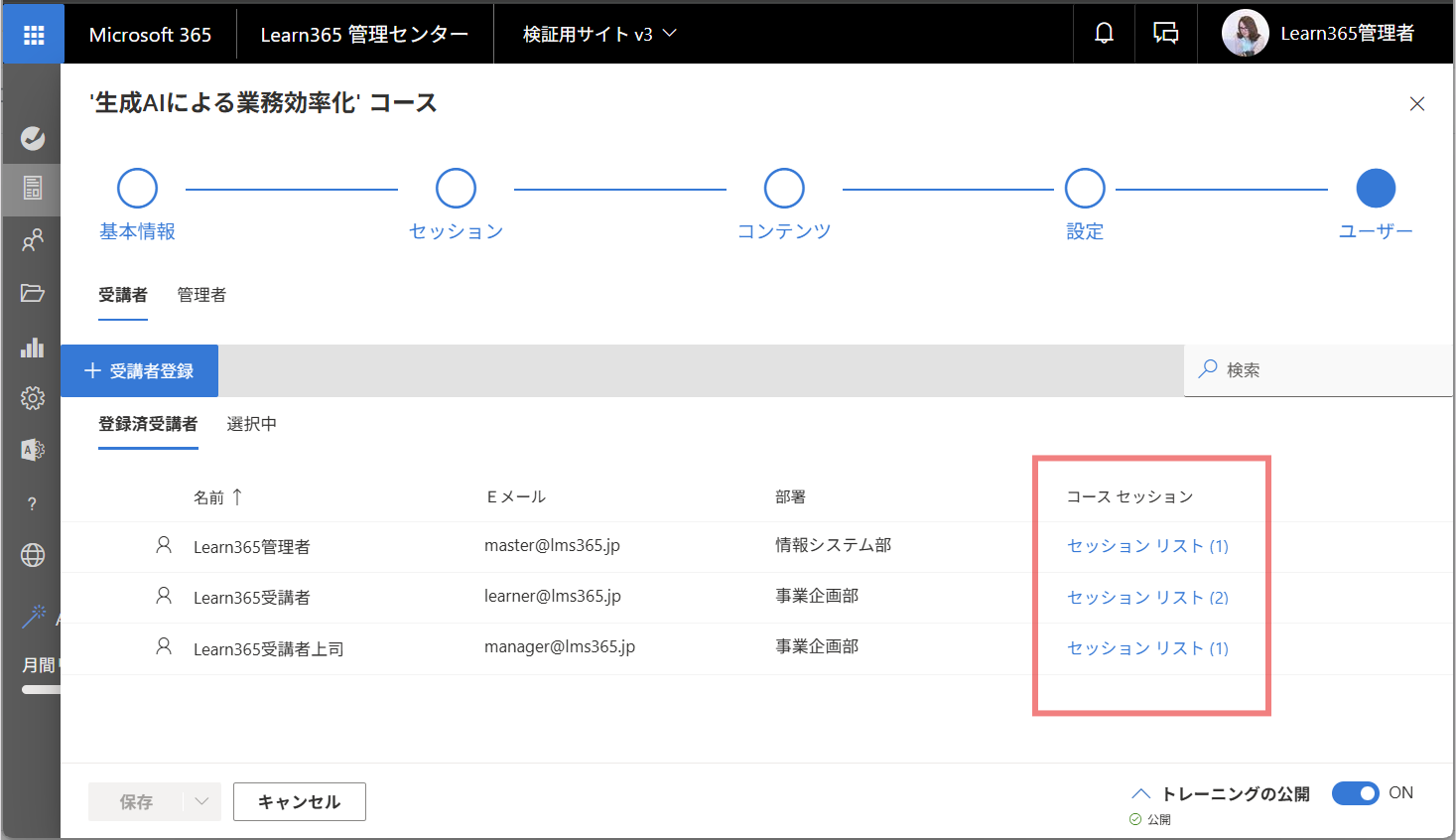1456x840 pixels.
Task: Click the Microsoft 365 header link
Action: [x=150, y=35]
